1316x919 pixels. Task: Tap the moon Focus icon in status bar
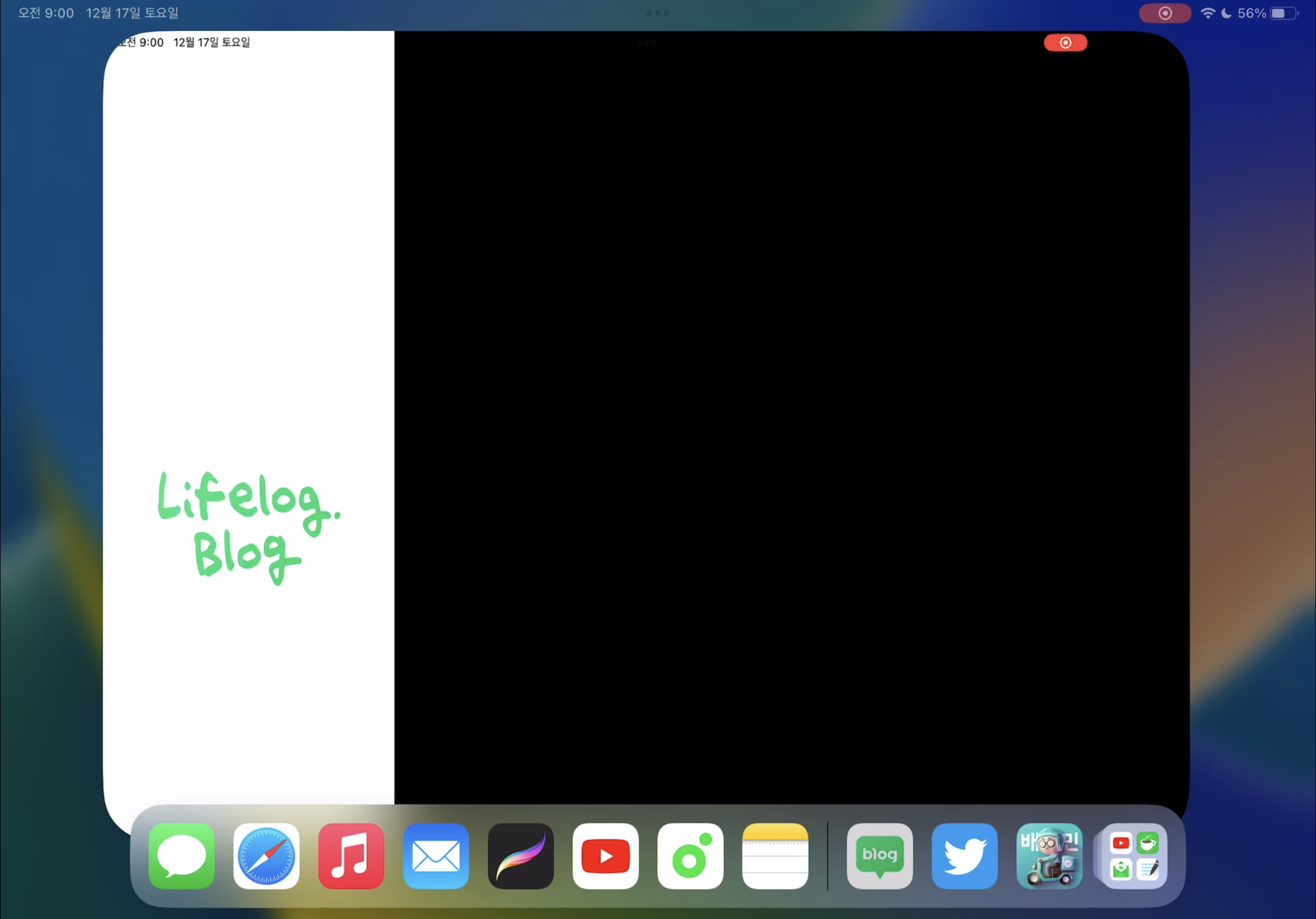click(x=1226, y=13)
